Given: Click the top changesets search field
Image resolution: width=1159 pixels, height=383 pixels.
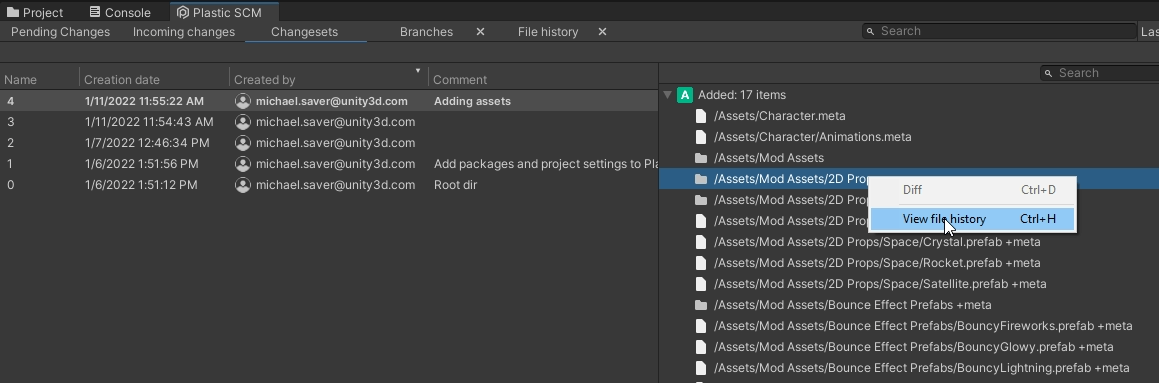Looking at the screenshot, I should coord(999,31).
